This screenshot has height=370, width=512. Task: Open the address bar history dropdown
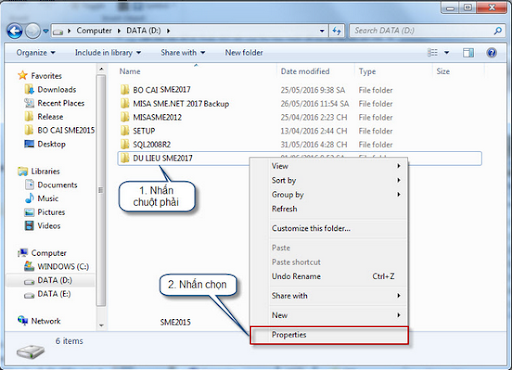click(322, 31)
